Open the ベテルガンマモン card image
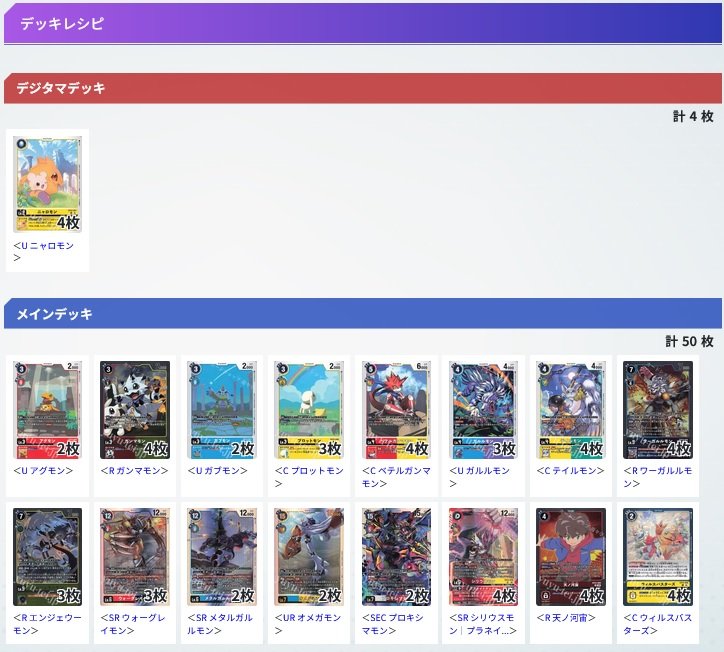The height and width of the screenshot is (652, 724). click(396, 410)
